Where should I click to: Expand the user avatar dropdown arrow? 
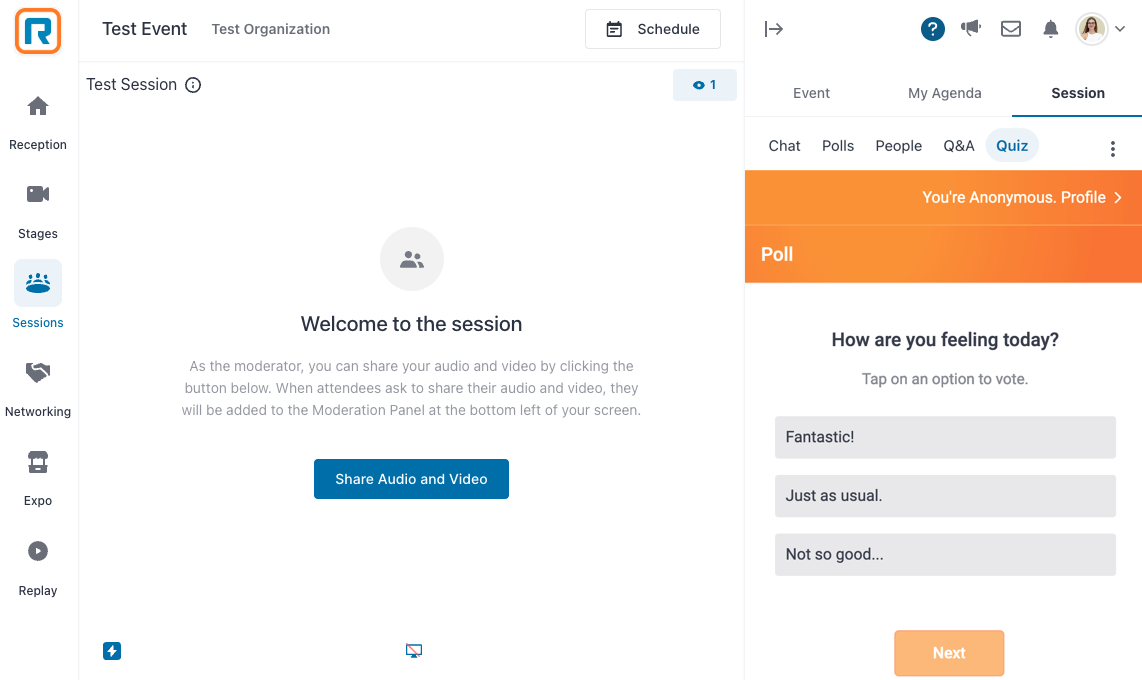(1120, 29)
